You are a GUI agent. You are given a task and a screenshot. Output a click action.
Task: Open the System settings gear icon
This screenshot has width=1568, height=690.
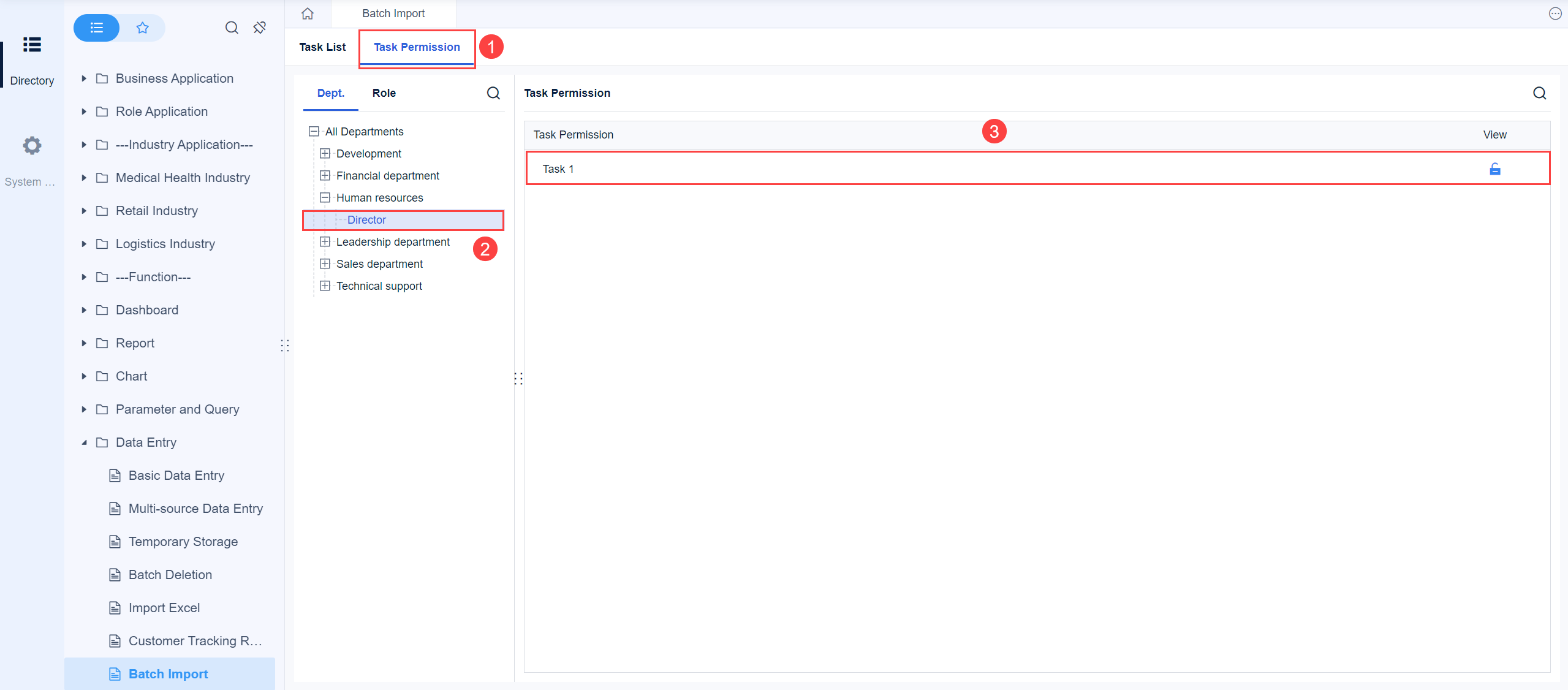pos(31,145)
